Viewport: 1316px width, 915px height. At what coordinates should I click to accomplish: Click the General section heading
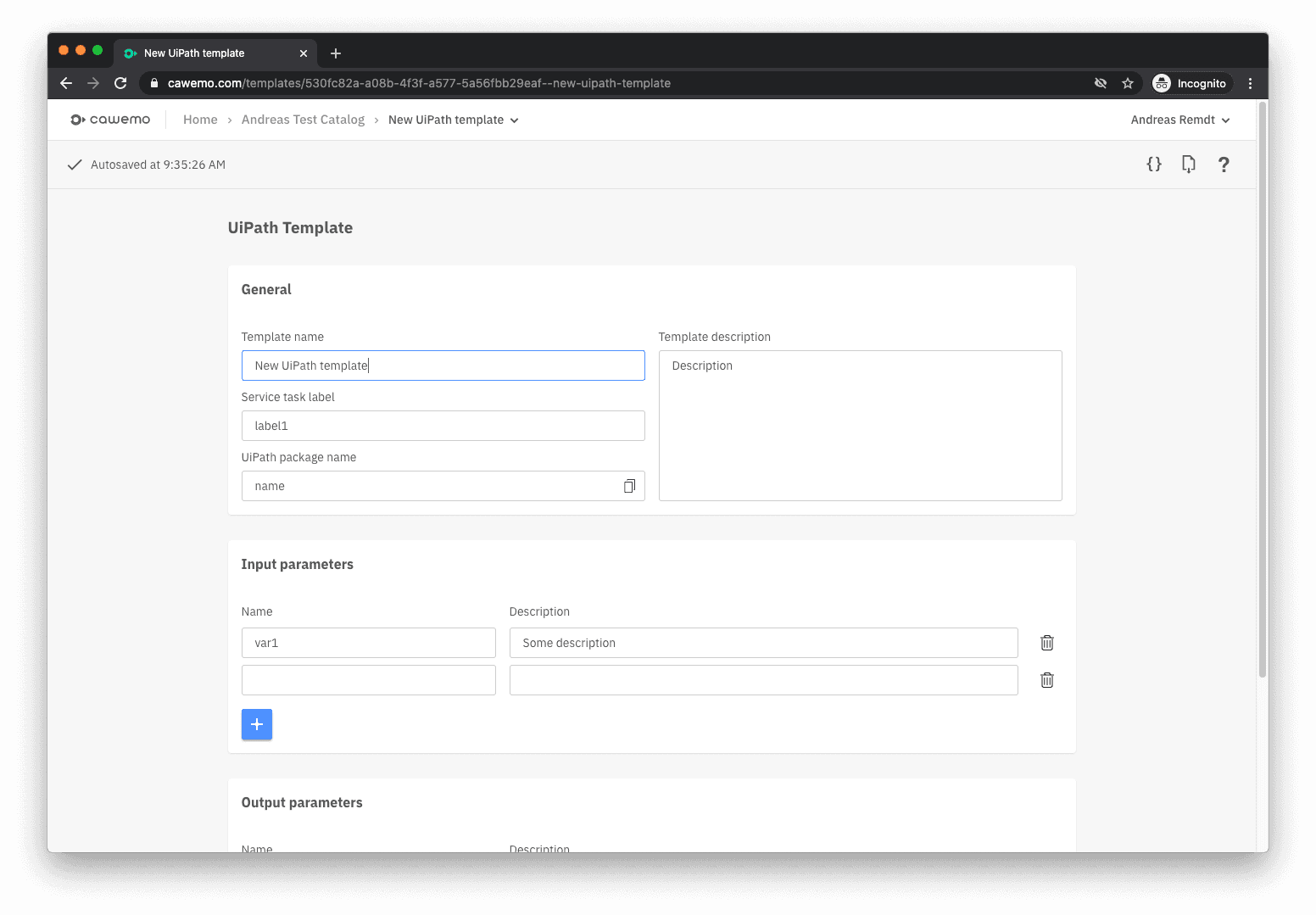(x=266, y=289)
